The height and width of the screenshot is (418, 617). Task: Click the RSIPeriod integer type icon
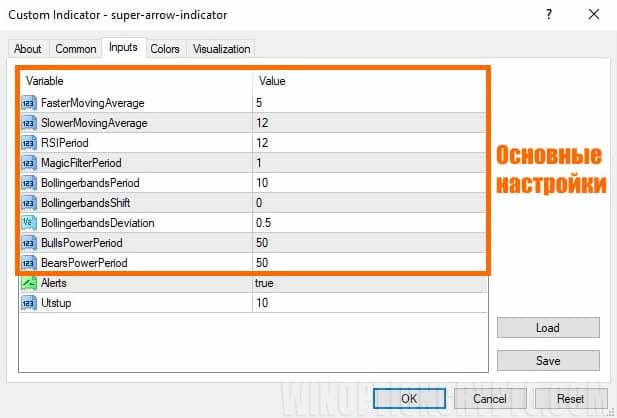(x=29, y=143)
